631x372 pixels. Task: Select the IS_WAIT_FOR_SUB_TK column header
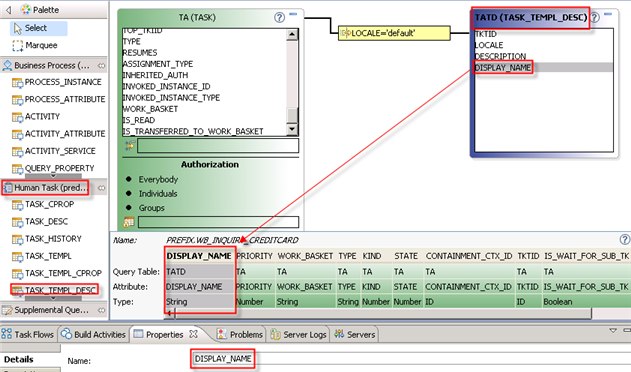tap(586, 256)
